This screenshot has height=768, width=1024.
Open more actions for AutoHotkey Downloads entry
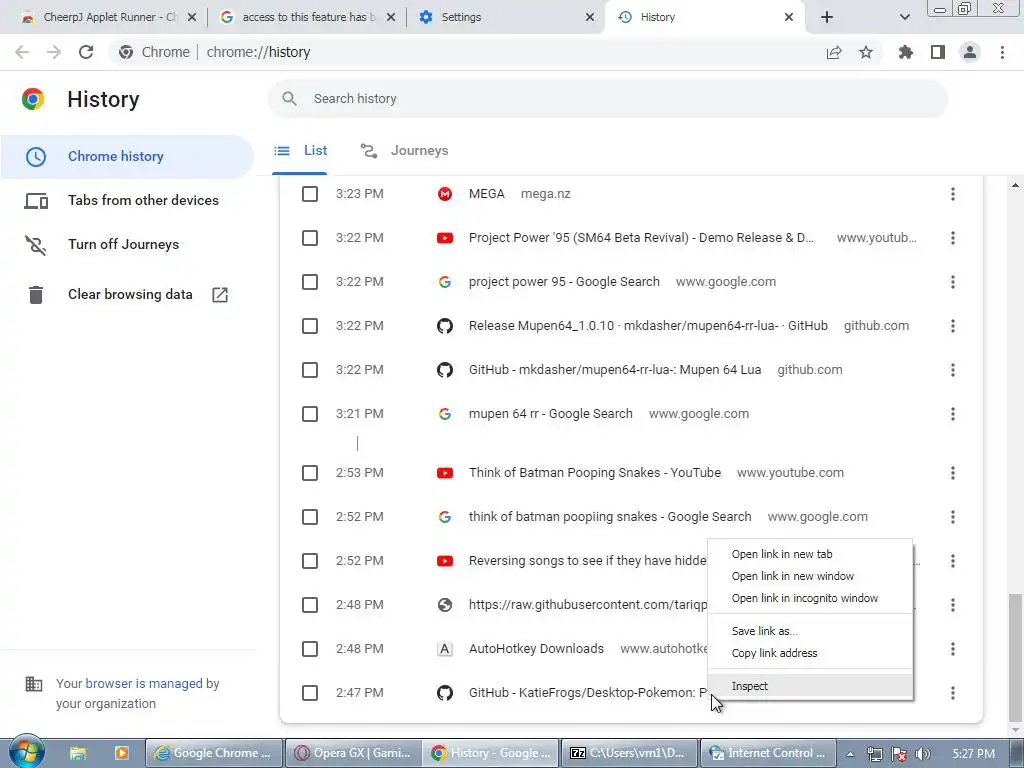[953, 649]
